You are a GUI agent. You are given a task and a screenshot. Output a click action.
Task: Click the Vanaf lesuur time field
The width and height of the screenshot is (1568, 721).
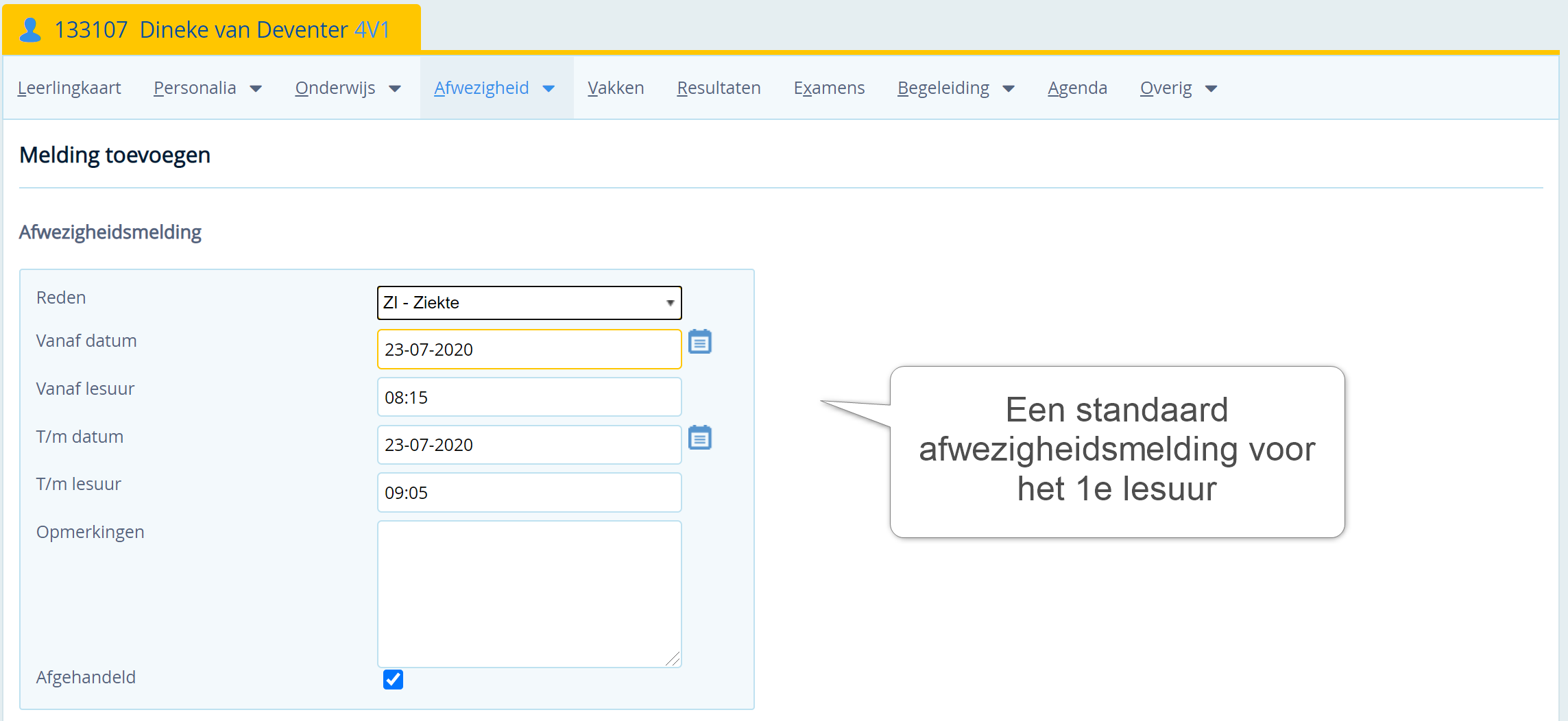[529, 398]
